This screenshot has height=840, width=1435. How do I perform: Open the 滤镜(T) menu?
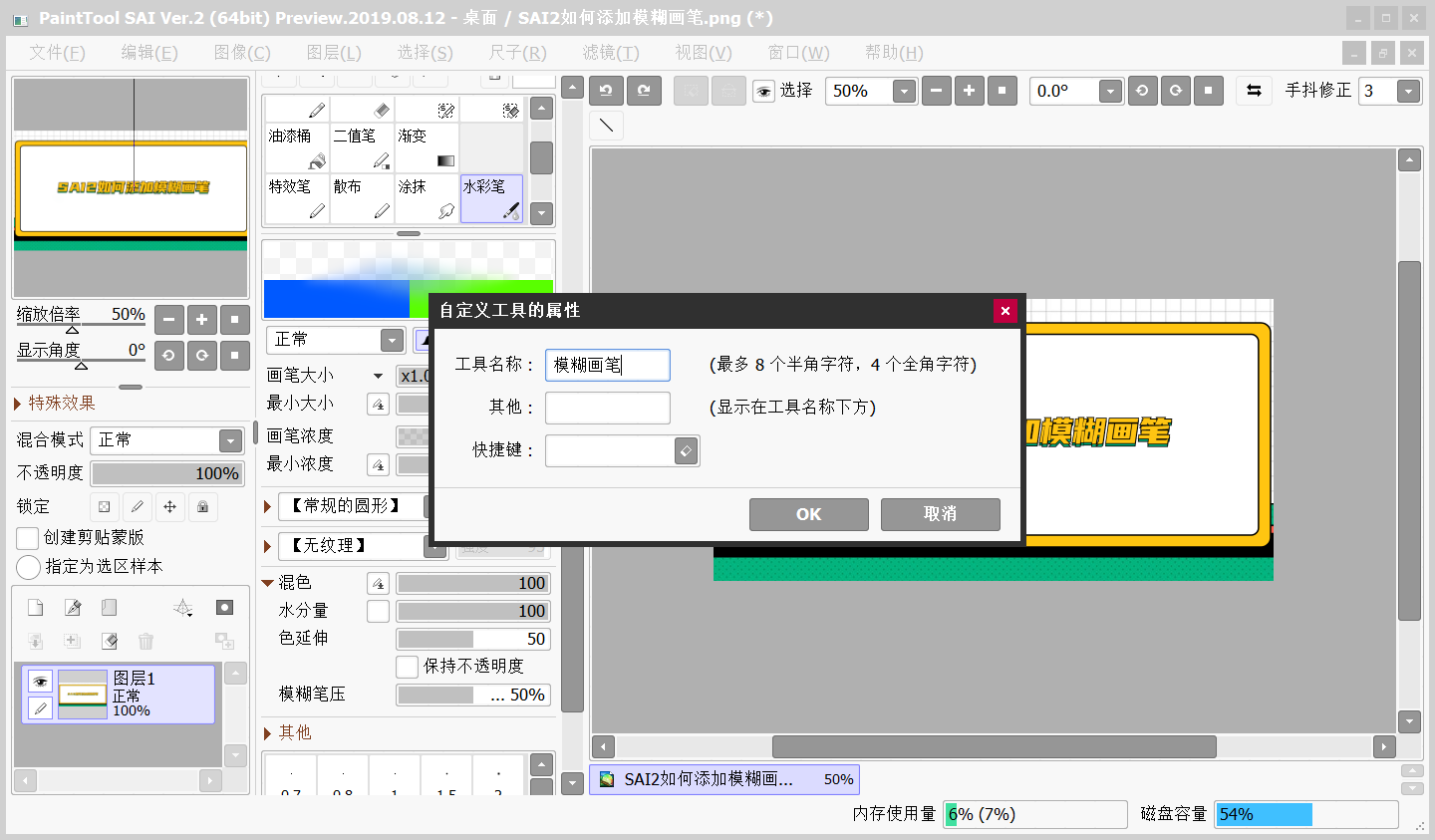[611, 53]
